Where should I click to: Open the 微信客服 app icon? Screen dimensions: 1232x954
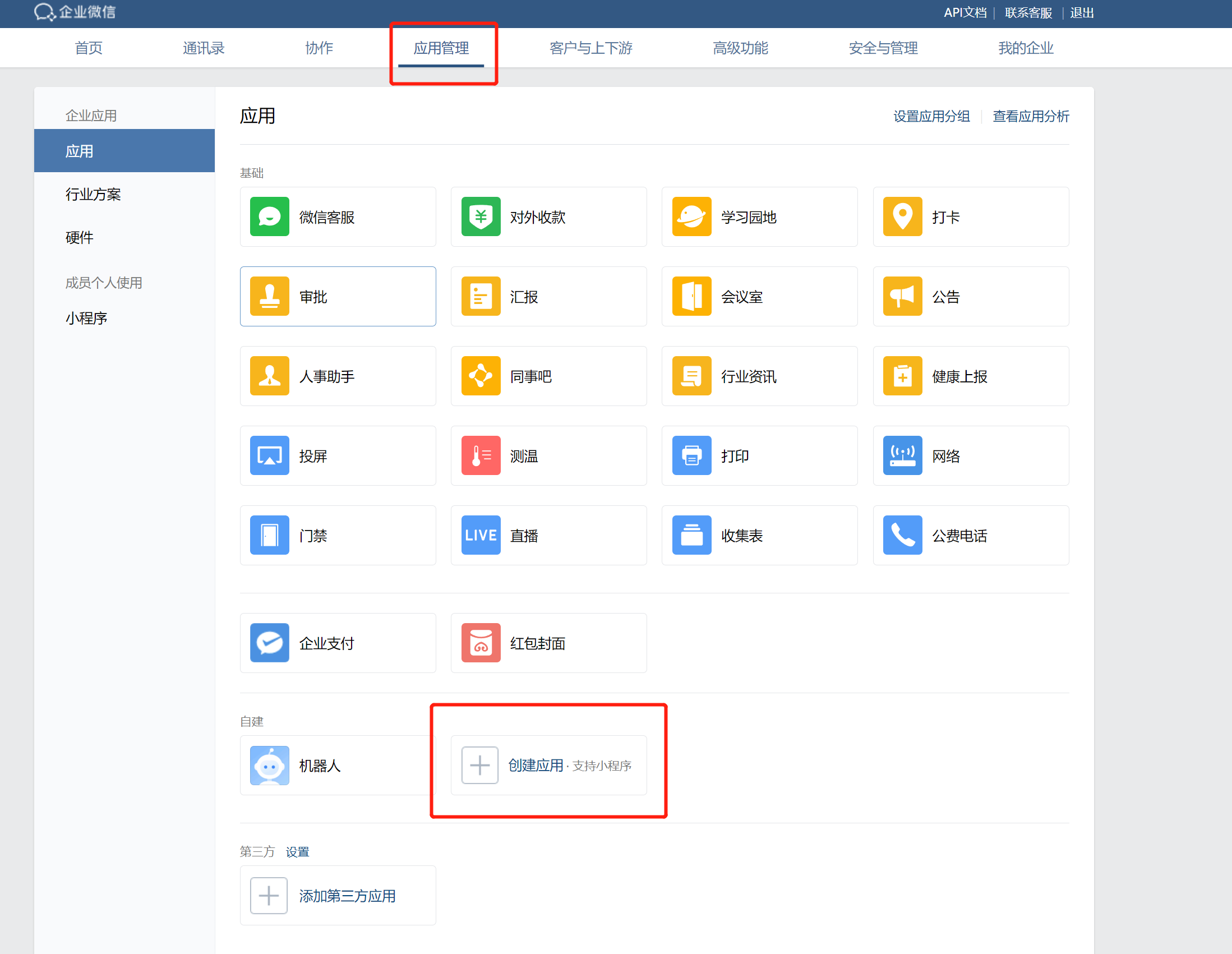(x=270, y=216)
